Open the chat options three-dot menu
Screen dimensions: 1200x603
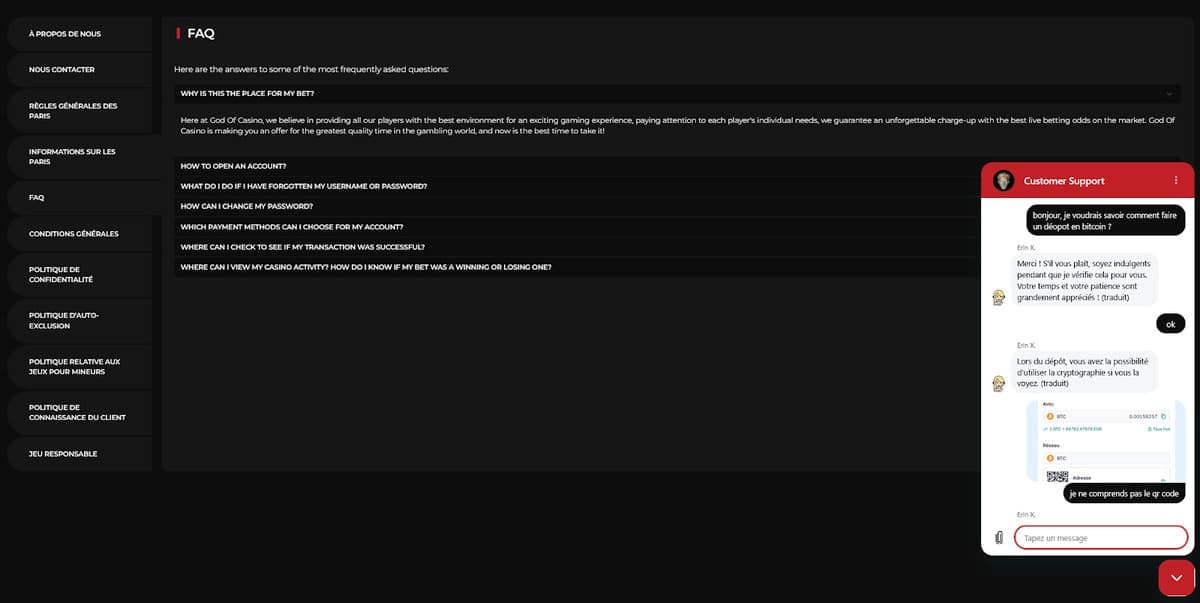(x=1176, y=181)
